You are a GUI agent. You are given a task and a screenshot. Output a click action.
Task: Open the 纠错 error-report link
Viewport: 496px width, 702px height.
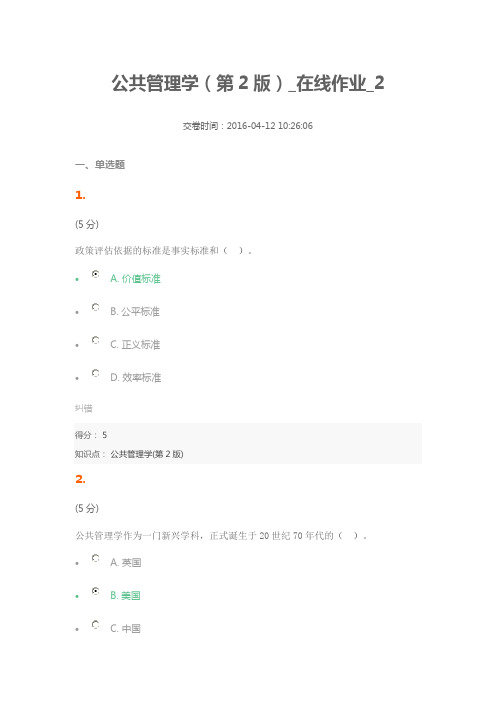[x=84, y=408]
